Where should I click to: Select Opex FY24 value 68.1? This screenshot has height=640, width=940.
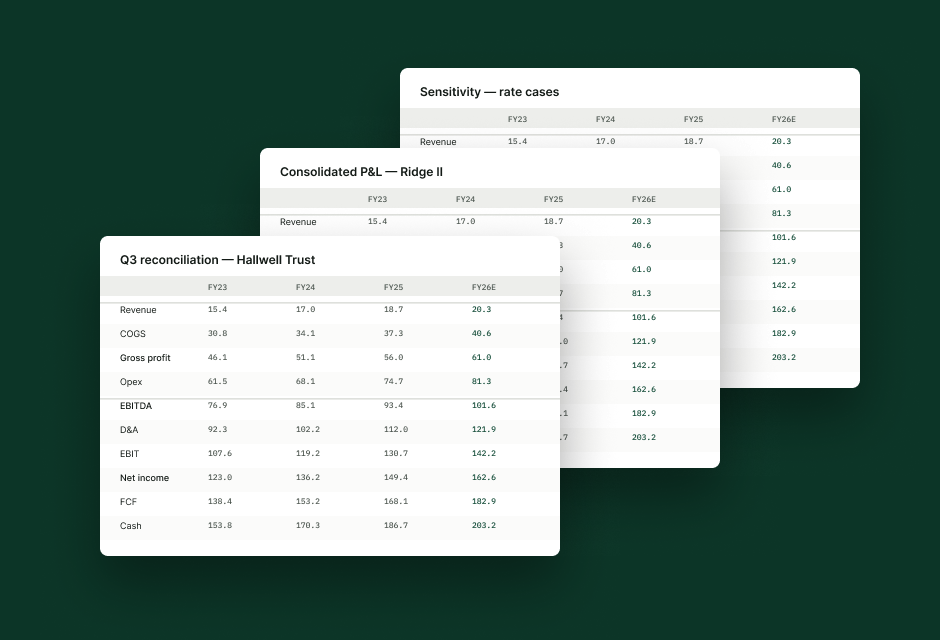click(x=305, y=381)
